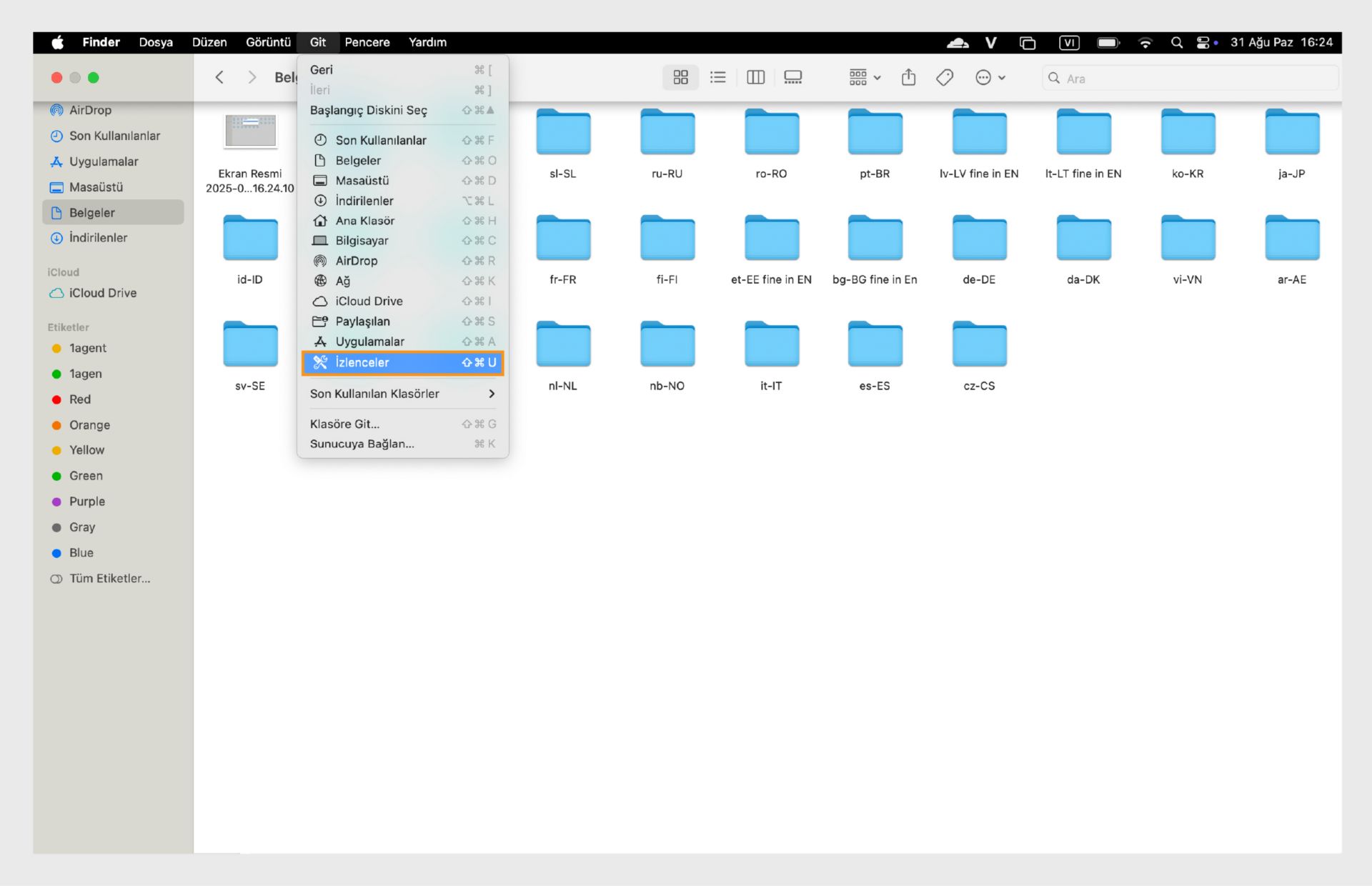Select Sunucuya Bağlan... option
Screen dimensions: 1372x886
tap(362, 444)
